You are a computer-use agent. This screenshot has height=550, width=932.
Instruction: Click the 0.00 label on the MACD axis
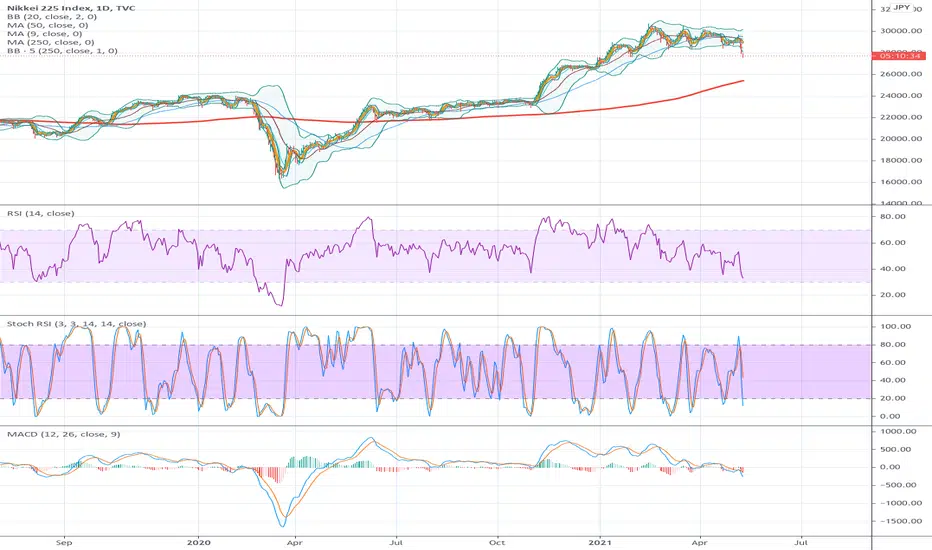click(891, 467)
